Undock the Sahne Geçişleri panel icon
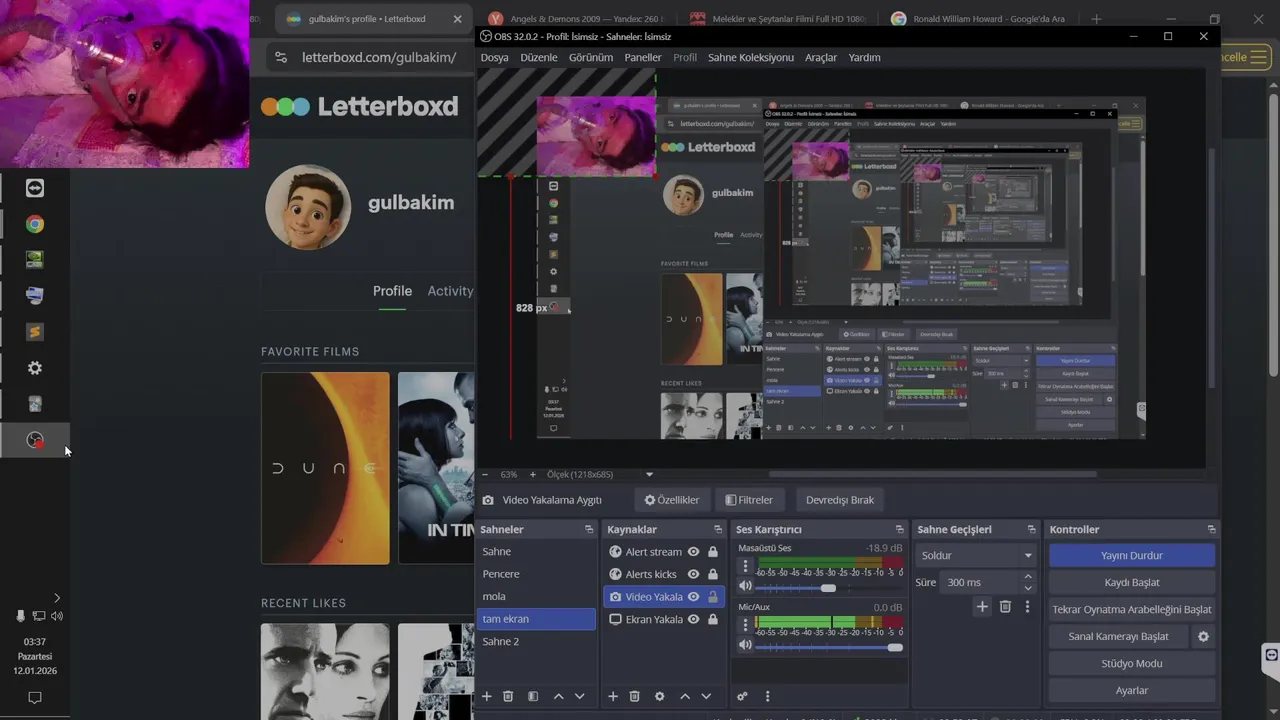The width and height of the screenshot is (1280, 720). click(x=1031, y=529)
